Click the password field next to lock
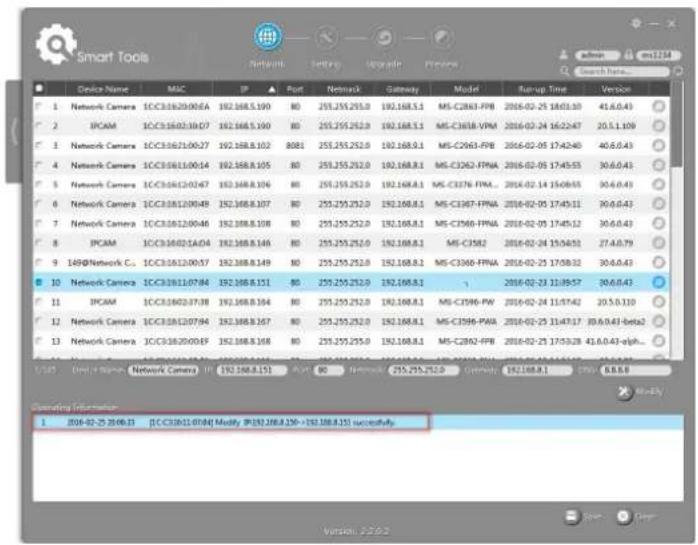The width and height of the screenshot is (698, 545). point(658,55)
